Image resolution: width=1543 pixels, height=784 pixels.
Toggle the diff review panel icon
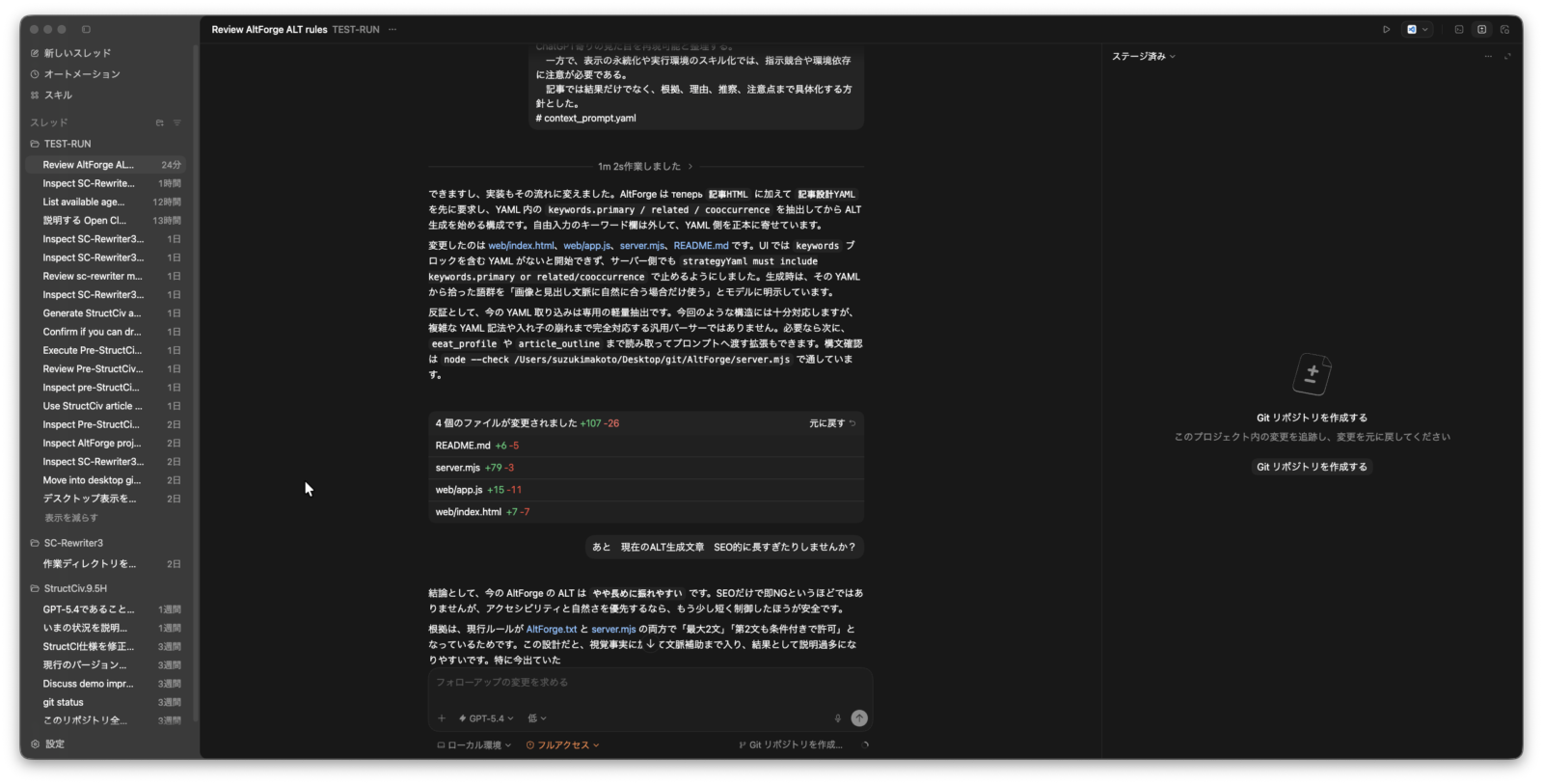1482,30
